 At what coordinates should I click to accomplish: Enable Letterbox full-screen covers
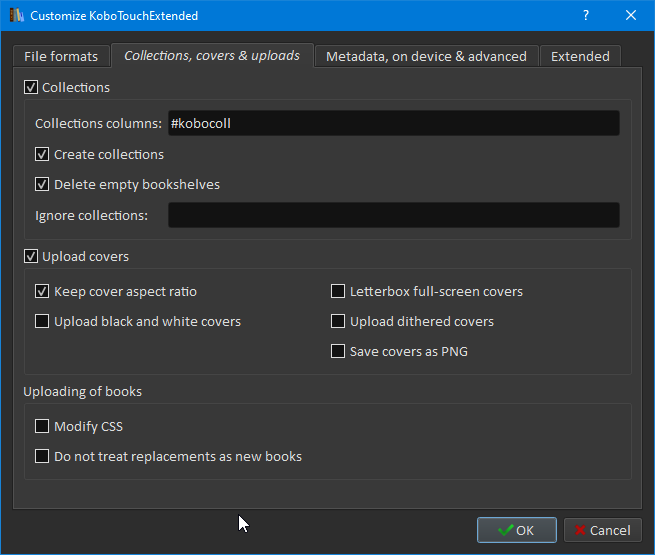[338, 291]
